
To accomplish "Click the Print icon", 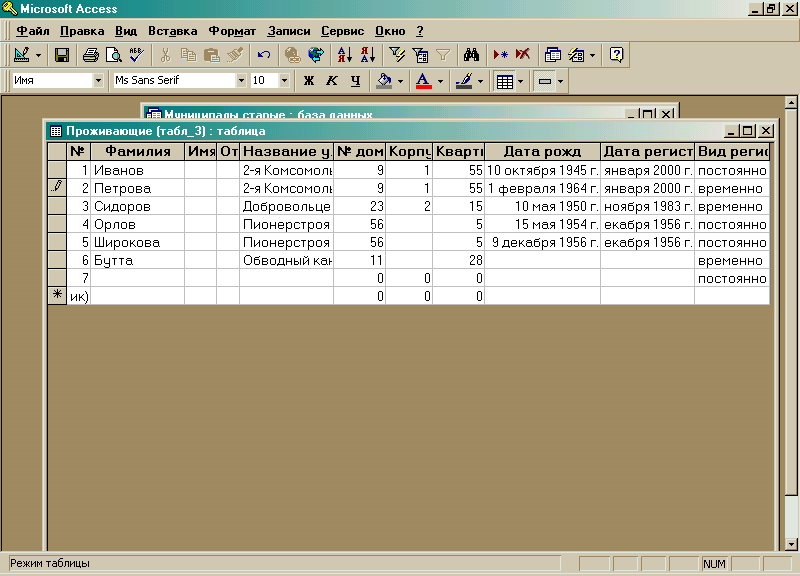I will click(91, 55).
